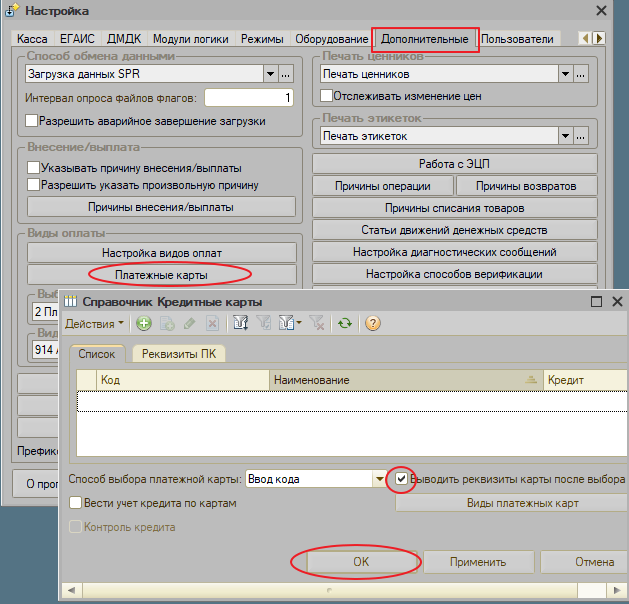Click the Интервал опроса файлов флагов field
Viewport: 629px width, 604px height.
point(249,98)
